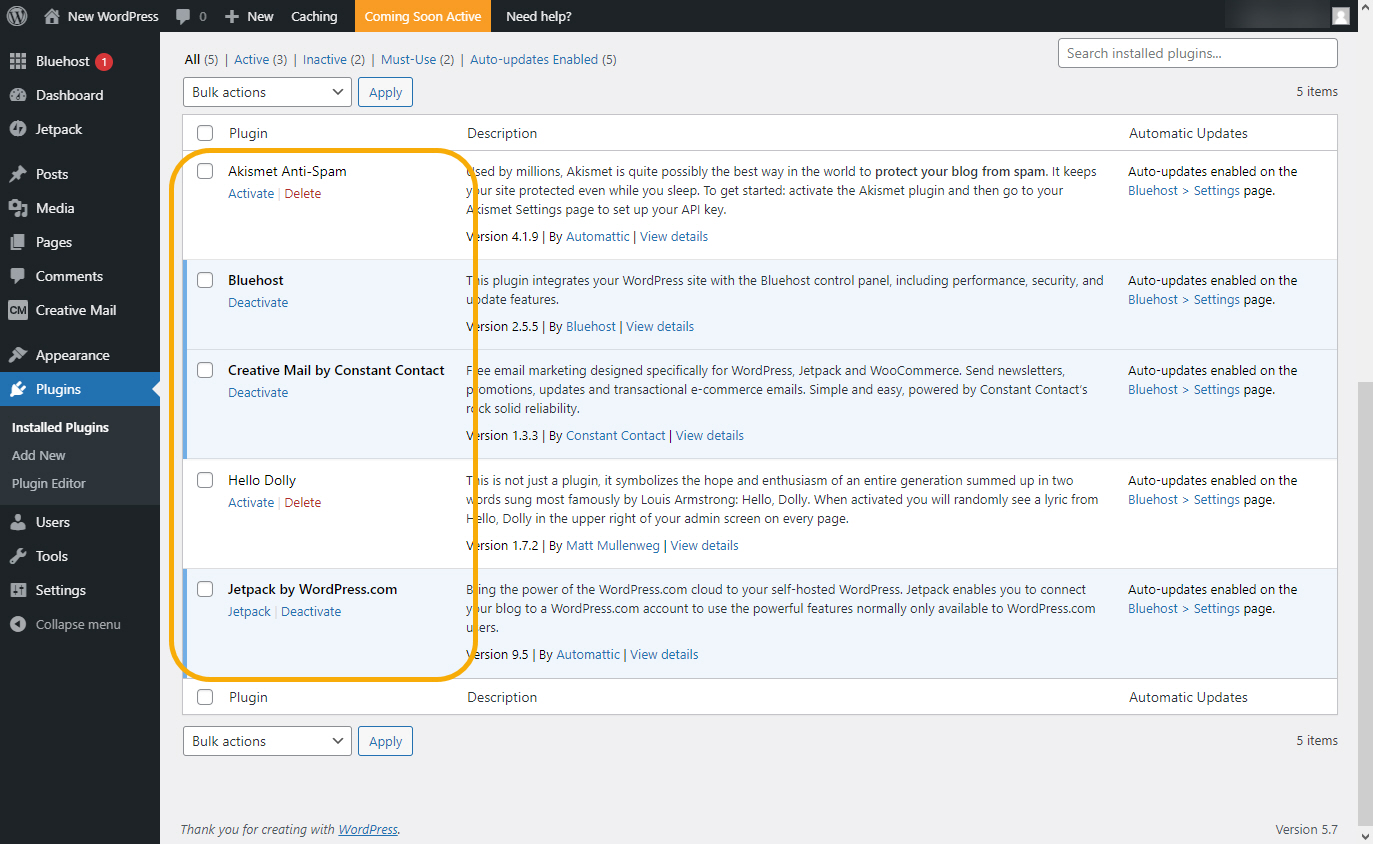This screenshot has height=844, width=1373.
Task: Open Need help? in admin bar
Action: [x=539, y=16]
